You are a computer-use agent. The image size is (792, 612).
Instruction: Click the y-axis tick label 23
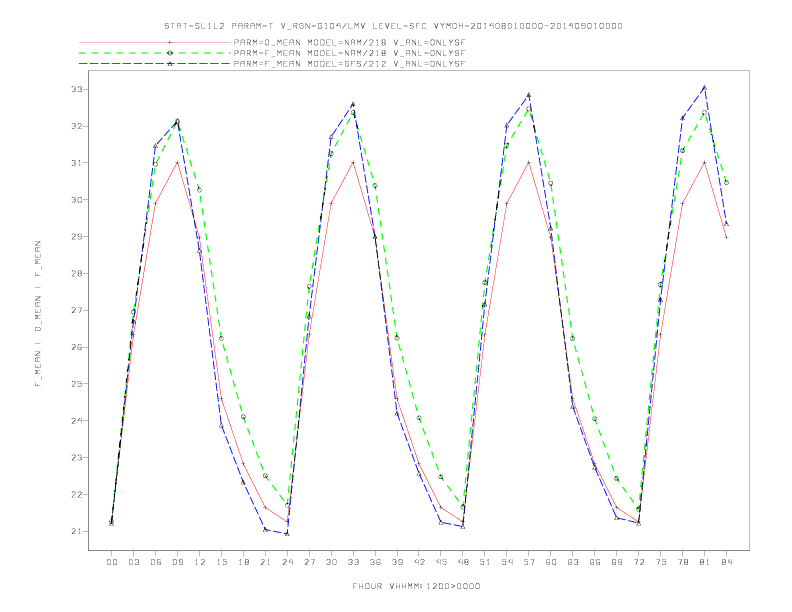[77, 457]
